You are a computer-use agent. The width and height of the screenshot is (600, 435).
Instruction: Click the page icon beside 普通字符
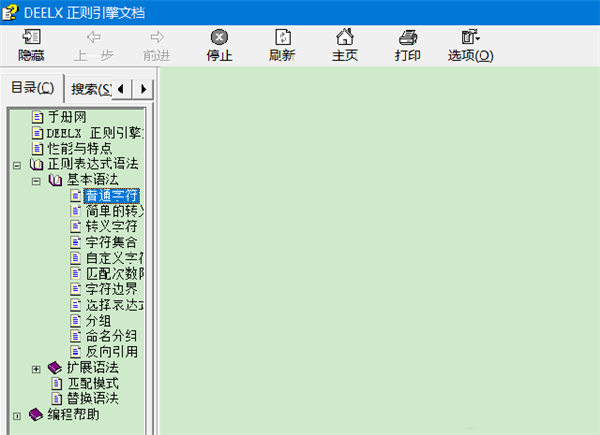click(76, 196)
